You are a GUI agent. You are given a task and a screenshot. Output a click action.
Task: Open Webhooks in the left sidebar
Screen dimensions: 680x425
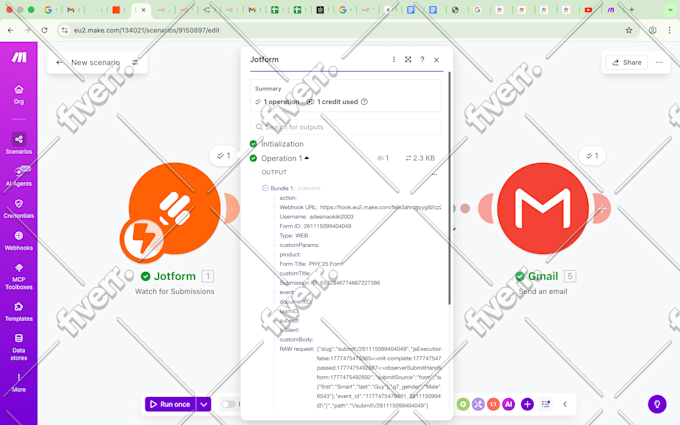(19, 241)
